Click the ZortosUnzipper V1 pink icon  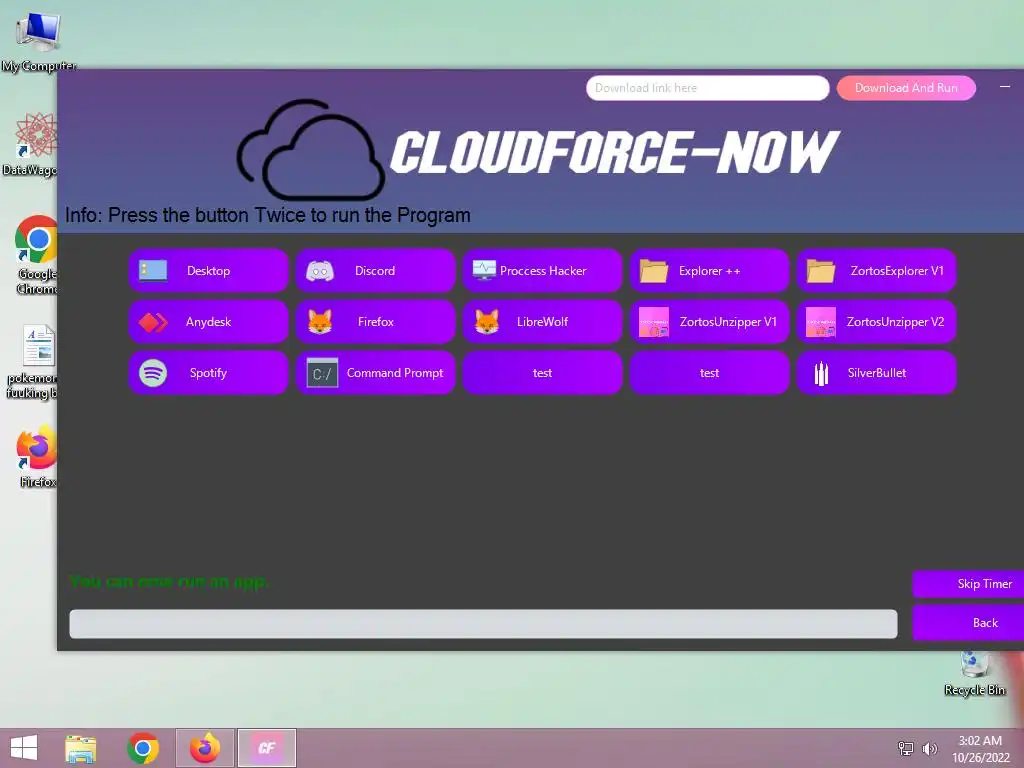[x=654, y=322]
